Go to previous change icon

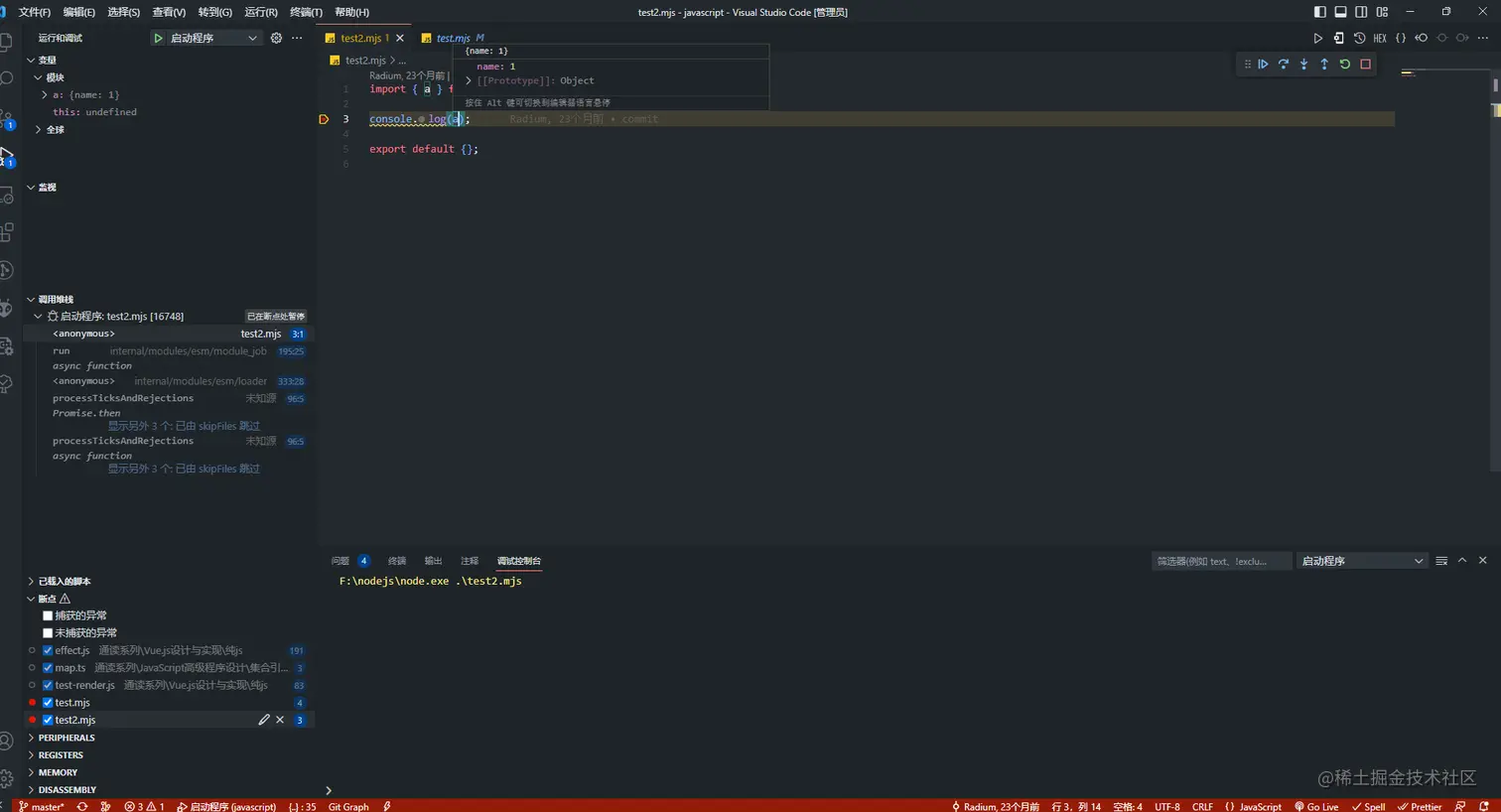coord(1422,38)
